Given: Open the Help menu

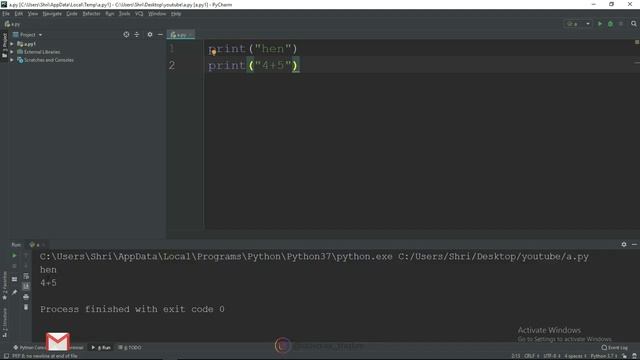Looking at the screenshot, I should point(176,14).
